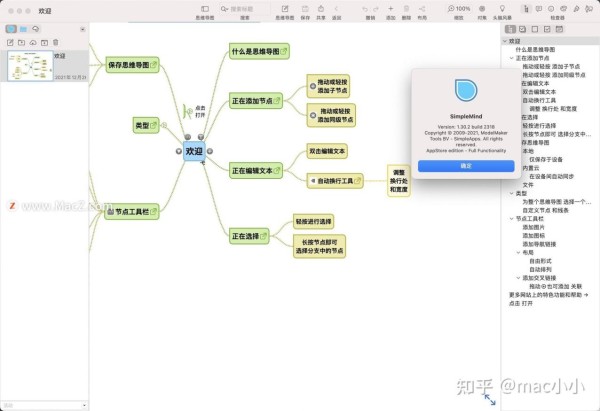The image size is (600, 411).
Task: Collapse the 布局 branch in outline
Action: tap(518, 253)
